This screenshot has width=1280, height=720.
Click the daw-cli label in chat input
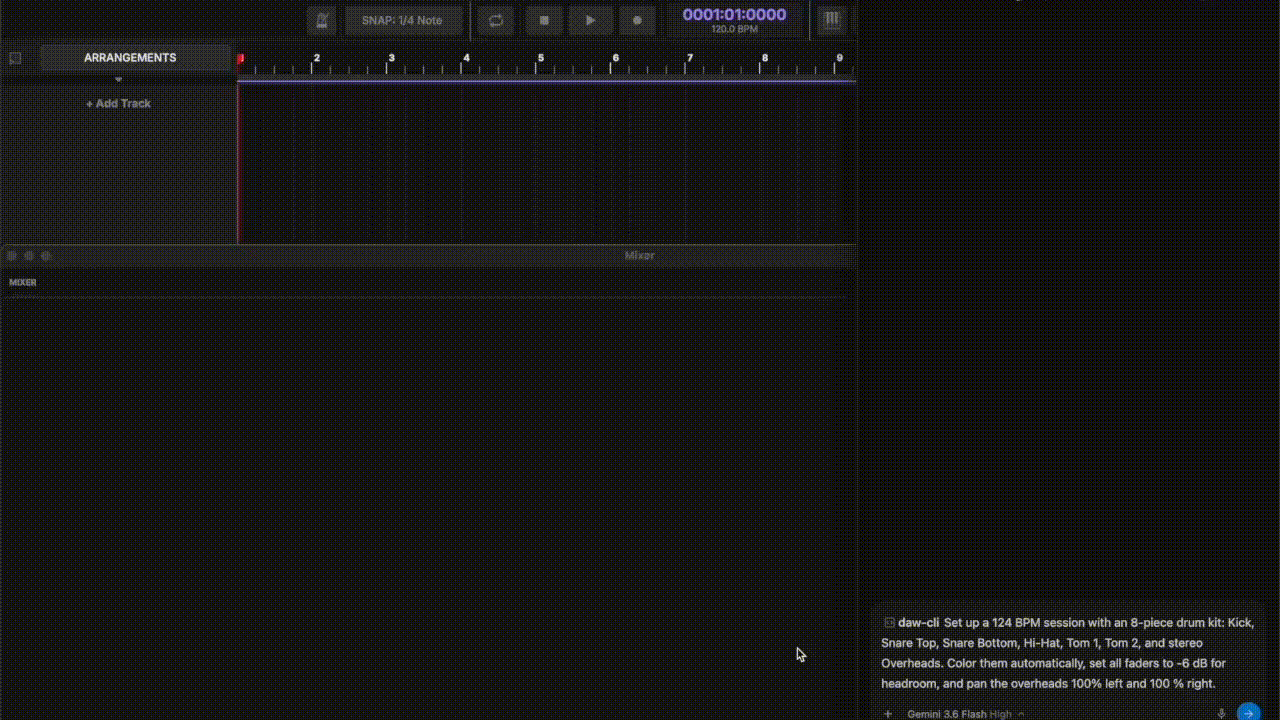click(918, 622)
